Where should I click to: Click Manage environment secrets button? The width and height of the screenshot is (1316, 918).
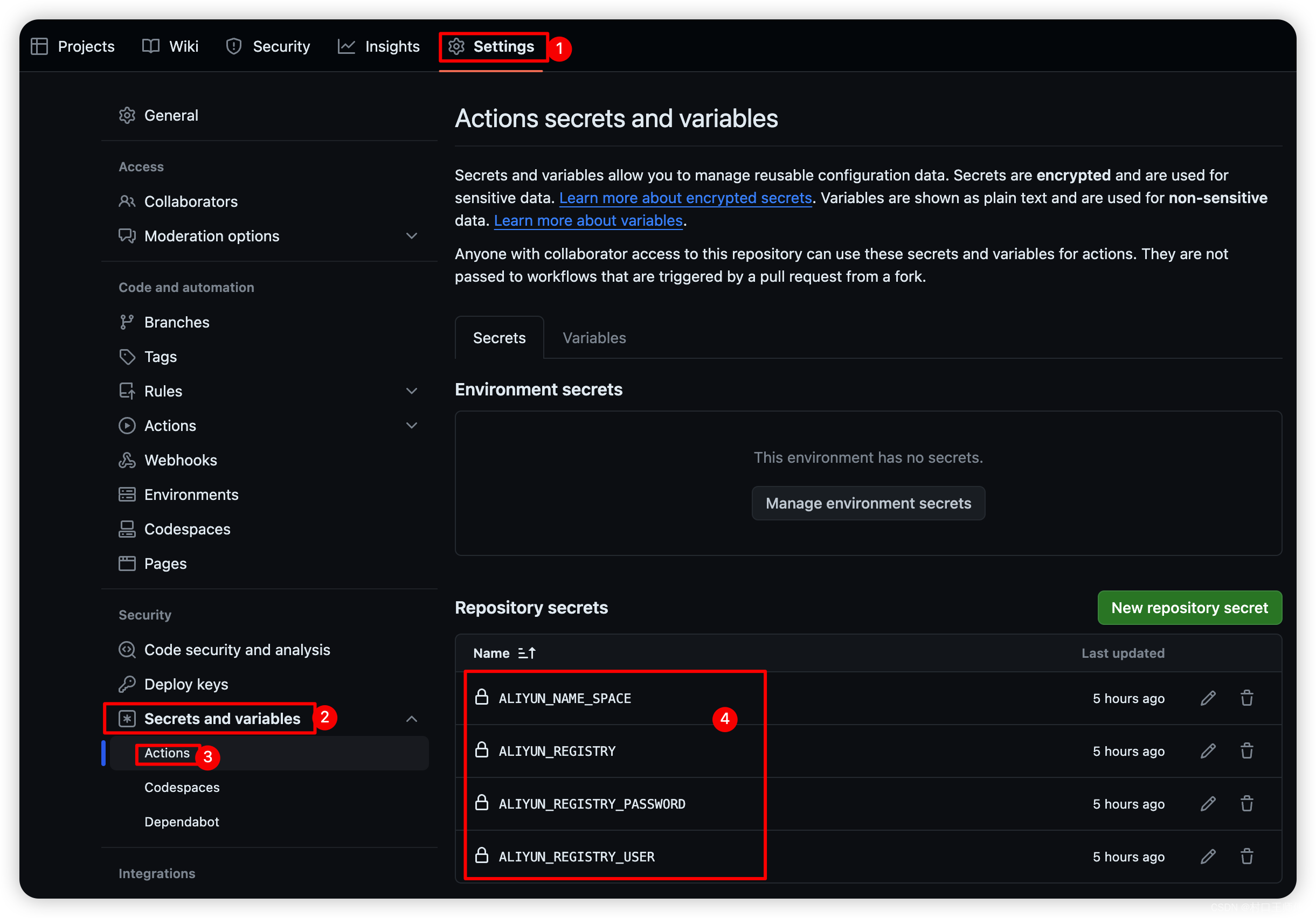[868, 503]
